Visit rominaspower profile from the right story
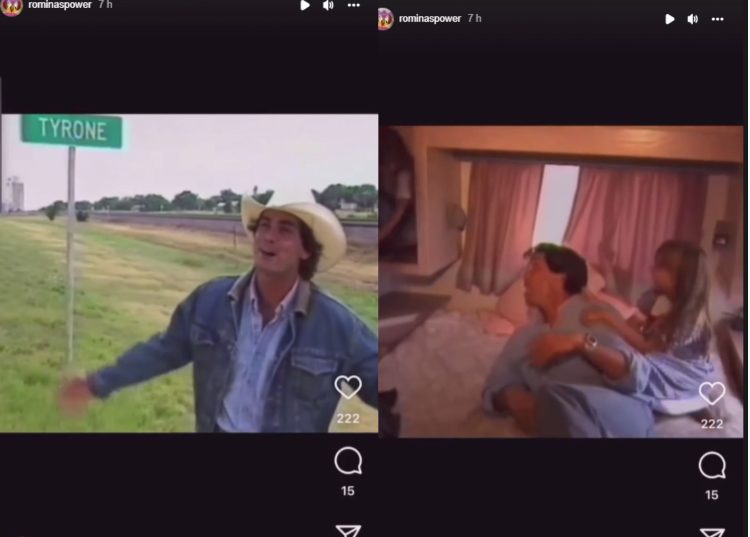Viewport: 750px width, 537px height. (430, 19)
